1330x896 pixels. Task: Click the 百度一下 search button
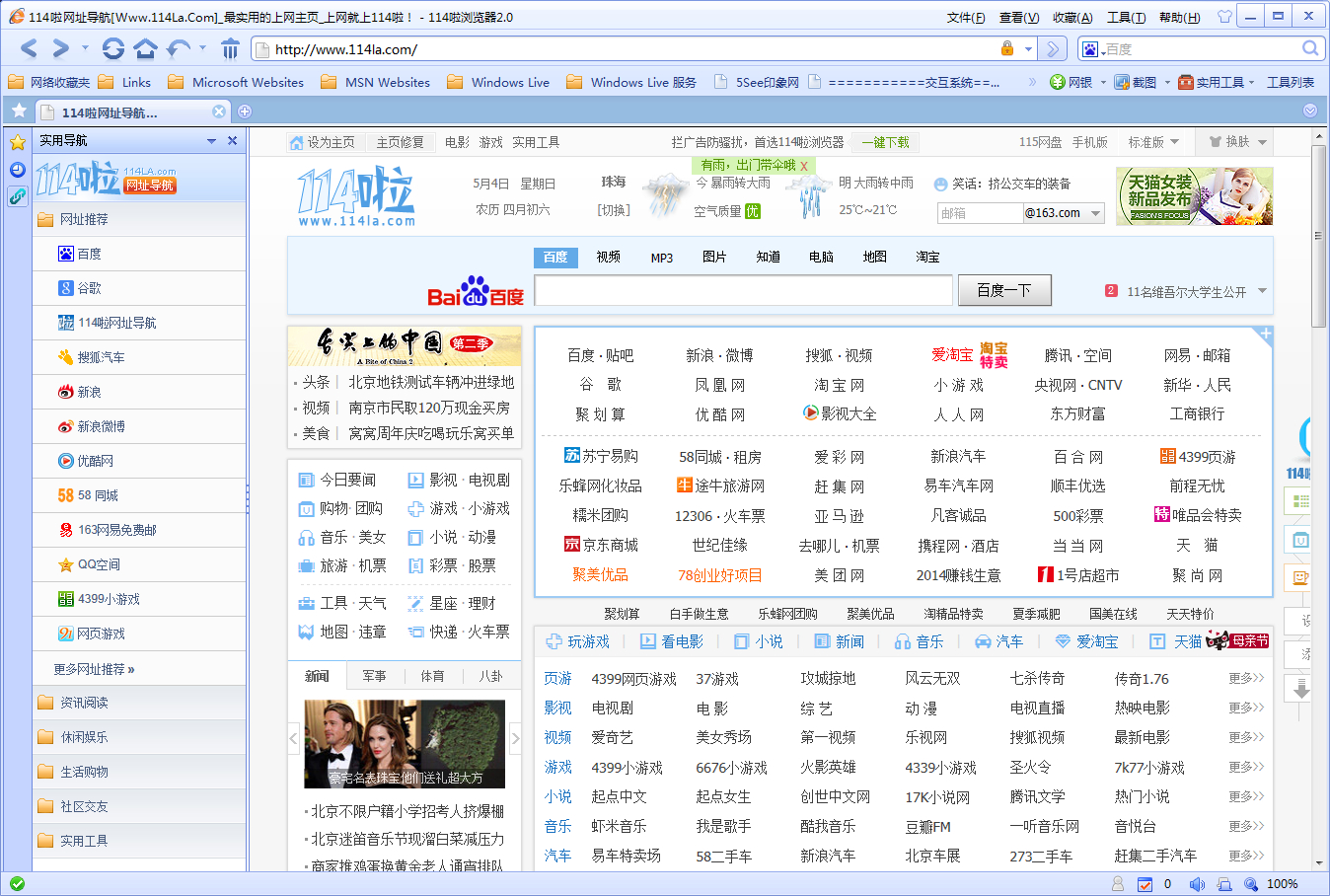pos(1003,290)
